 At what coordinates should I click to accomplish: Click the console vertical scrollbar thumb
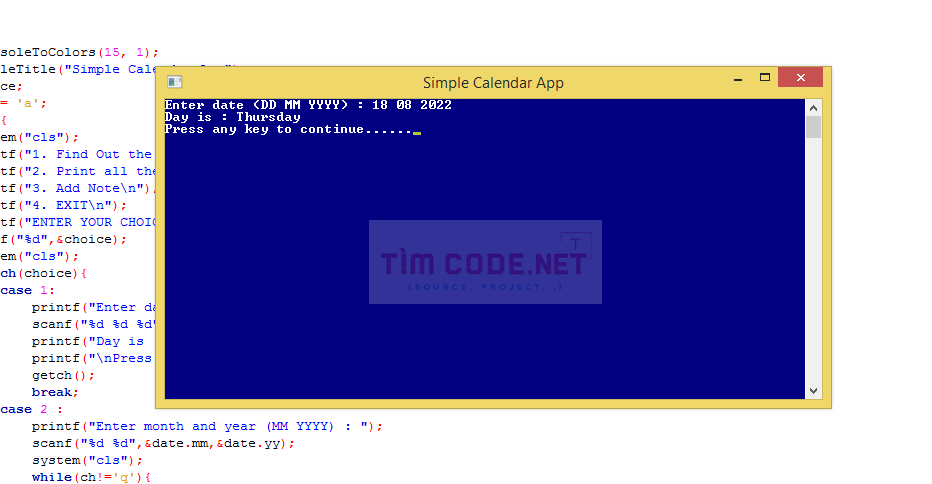click(x=813, y=127)
